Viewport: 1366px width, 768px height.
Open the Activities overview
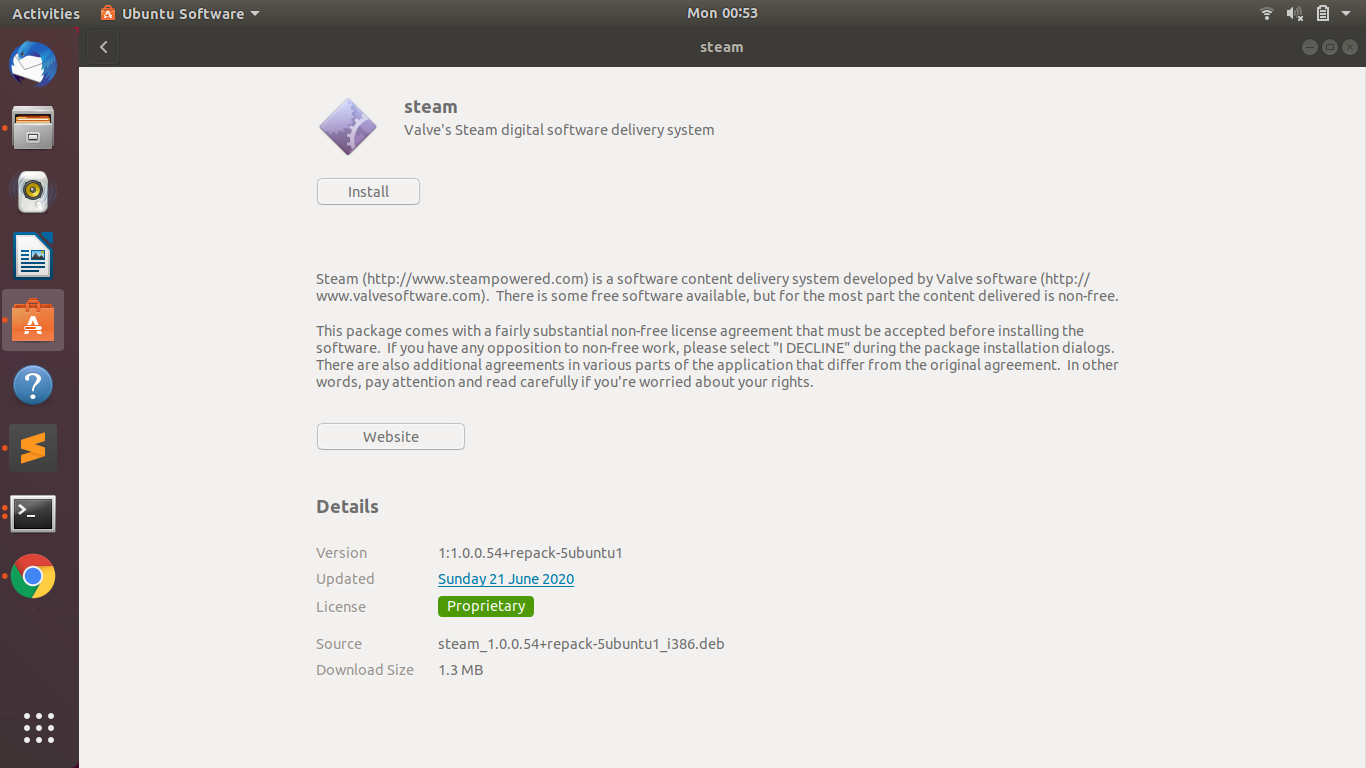point(46,13)
